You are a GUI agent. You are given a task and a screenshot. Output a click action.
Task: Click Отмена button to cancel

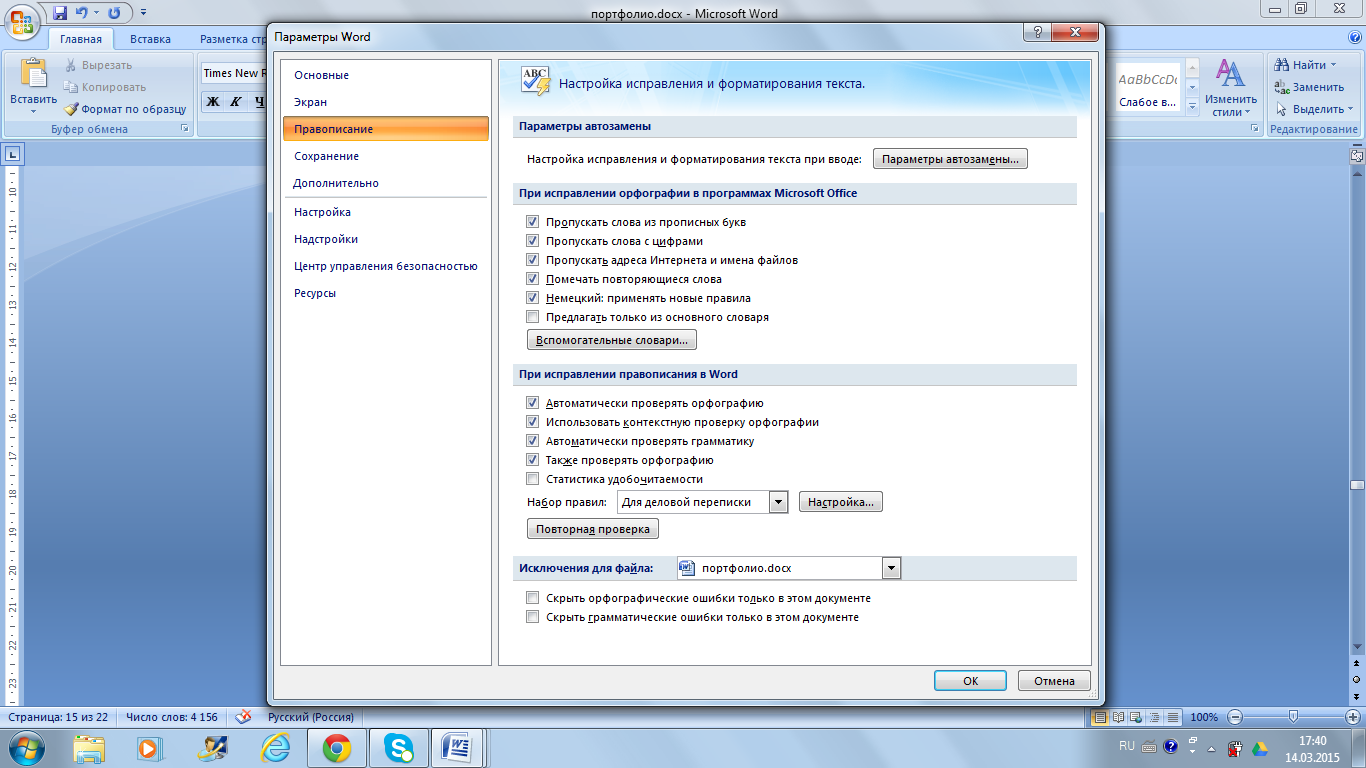[1054, 681]
